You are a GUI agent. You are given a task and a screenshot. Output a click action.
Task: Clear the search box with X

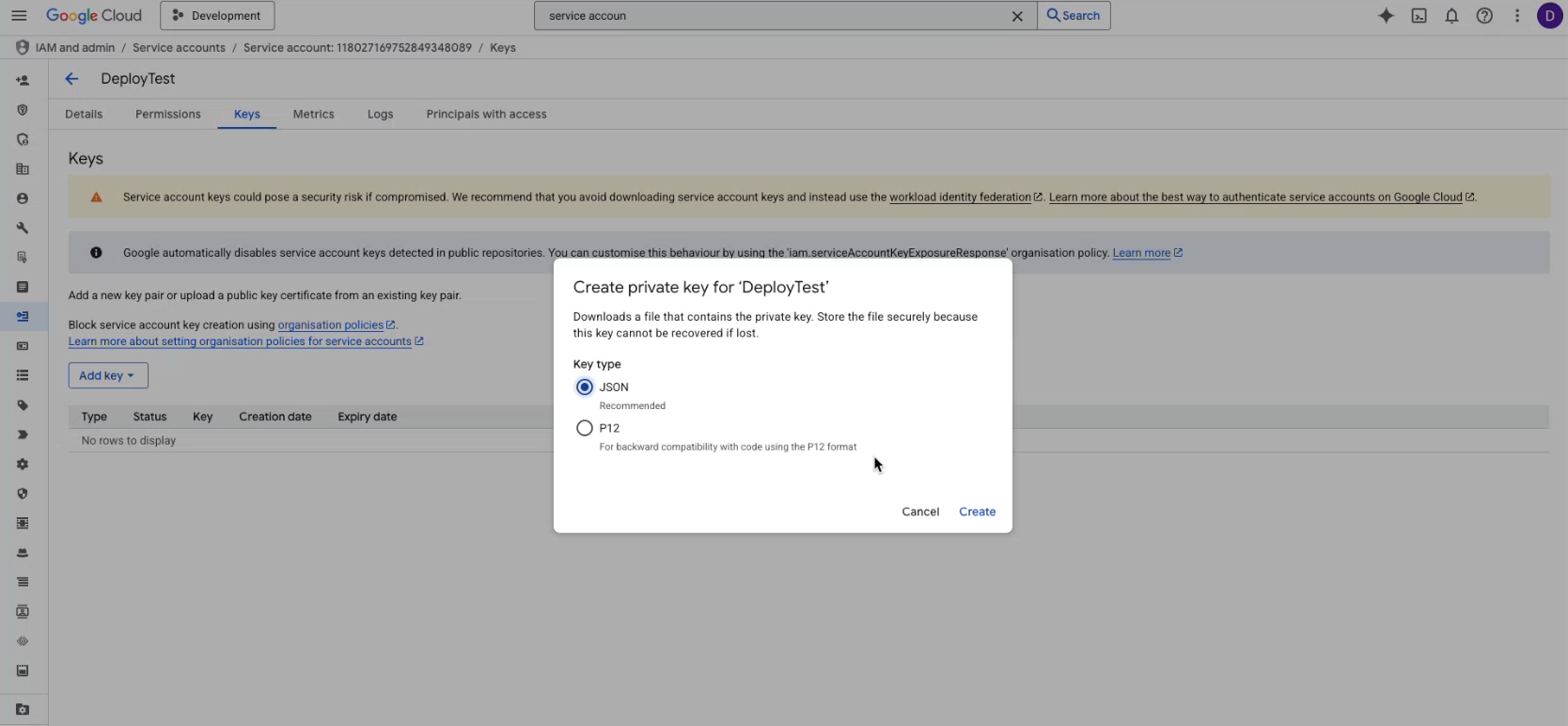click(1017, 16)
